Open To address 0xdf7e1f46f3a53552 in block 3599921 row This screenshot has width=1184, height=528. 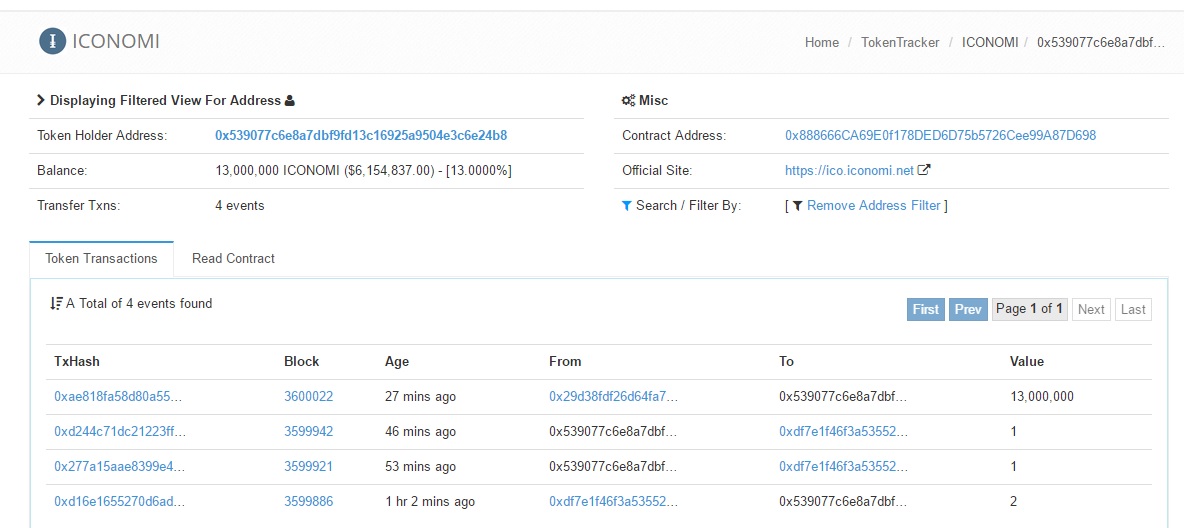(843, 467)
